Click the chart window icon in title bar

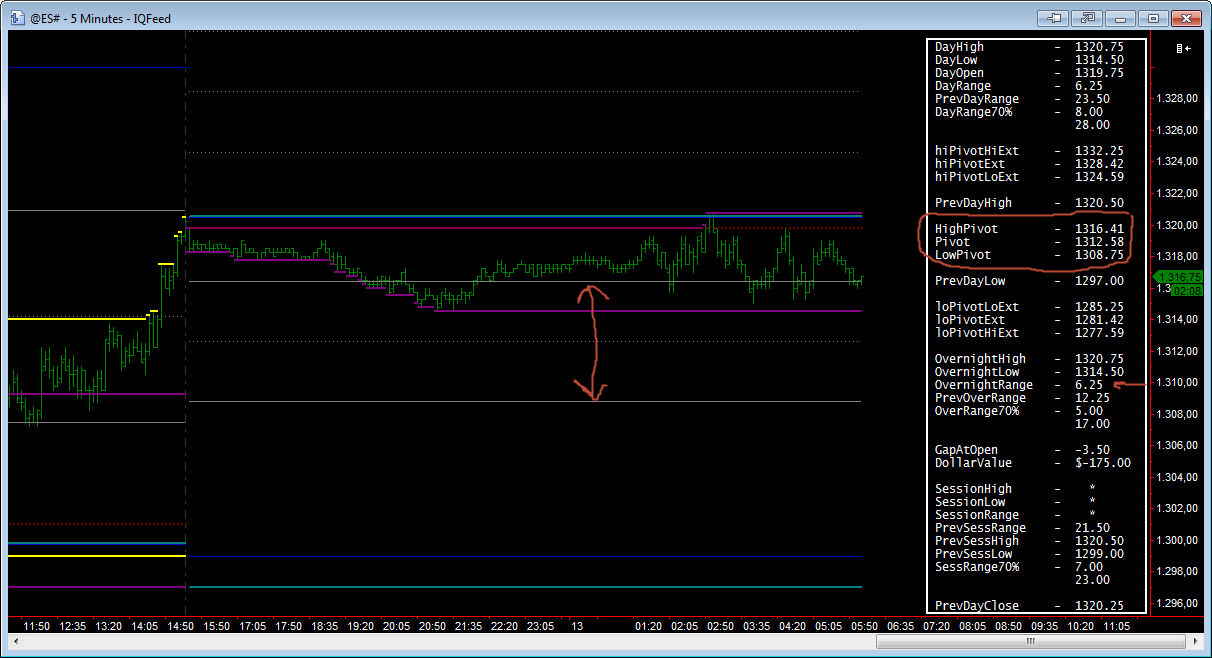pyautogui.click(x=17, y=17)
